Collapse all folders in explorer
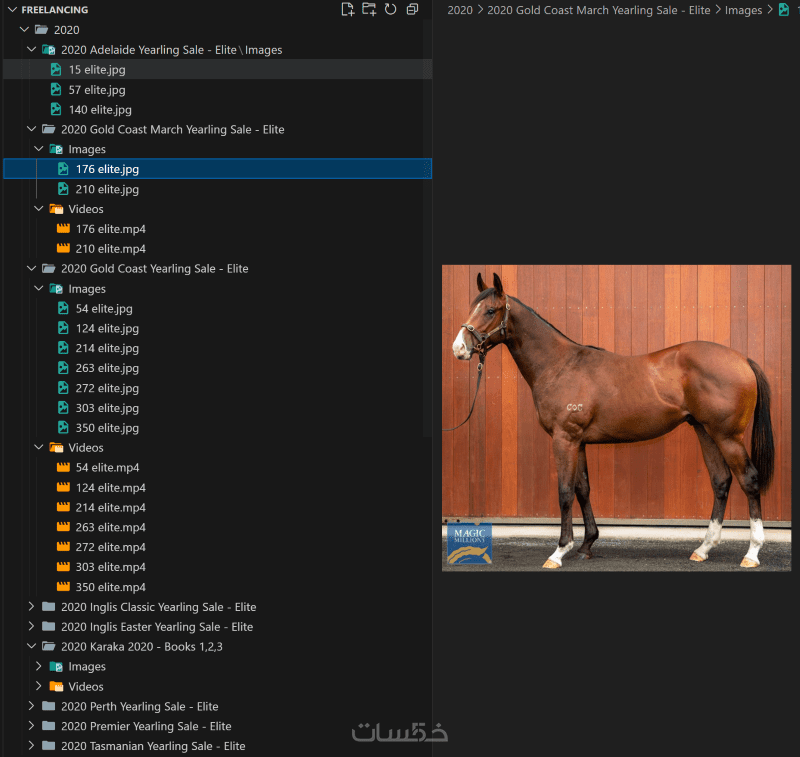 [x=412, y=9]
